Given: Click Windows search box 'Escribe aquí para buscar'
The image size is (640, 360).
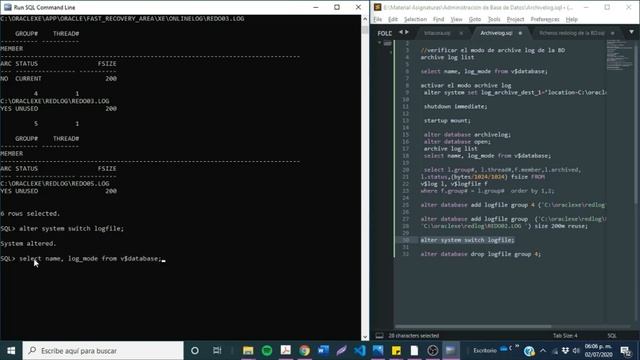Looking at the screenshot, I should point(103,351).
